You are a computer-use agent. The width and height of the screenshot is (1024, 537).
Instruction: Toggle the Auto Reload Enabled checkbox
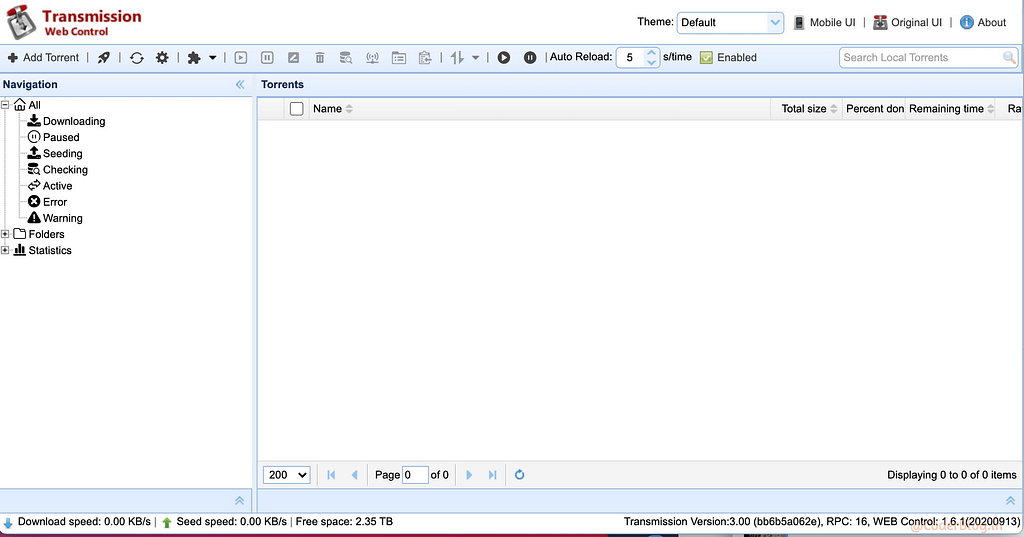[706, 57]
